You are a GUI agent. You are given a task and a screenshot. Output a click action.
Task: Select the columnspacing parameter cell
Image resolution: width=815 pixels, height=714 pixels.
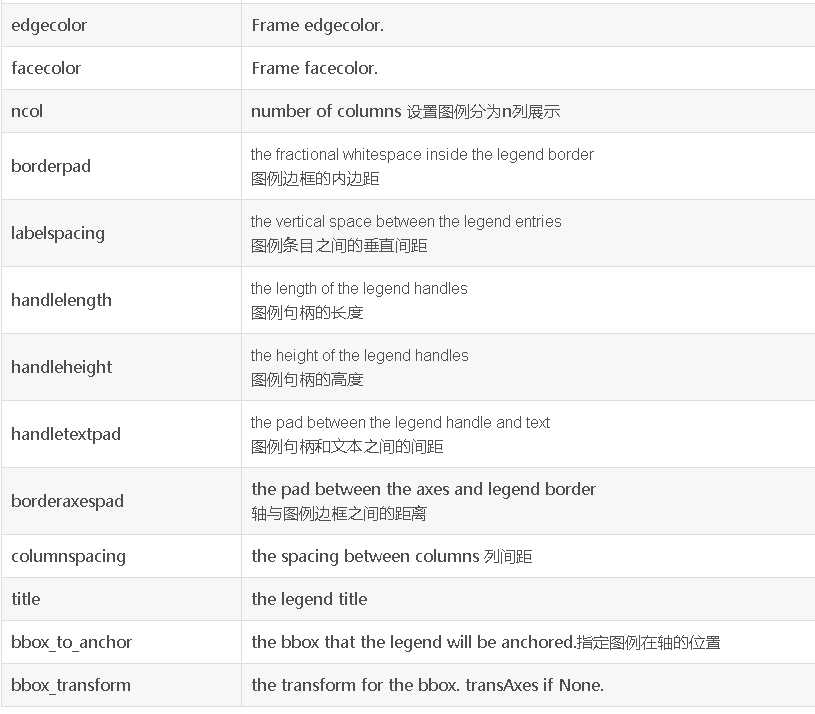(x=122, y=557)
